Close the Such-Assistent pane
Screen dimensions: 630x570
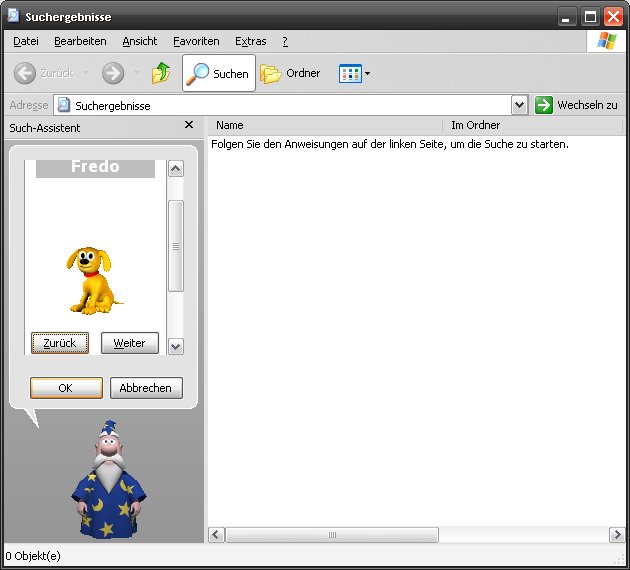click(x=189, y=126)
